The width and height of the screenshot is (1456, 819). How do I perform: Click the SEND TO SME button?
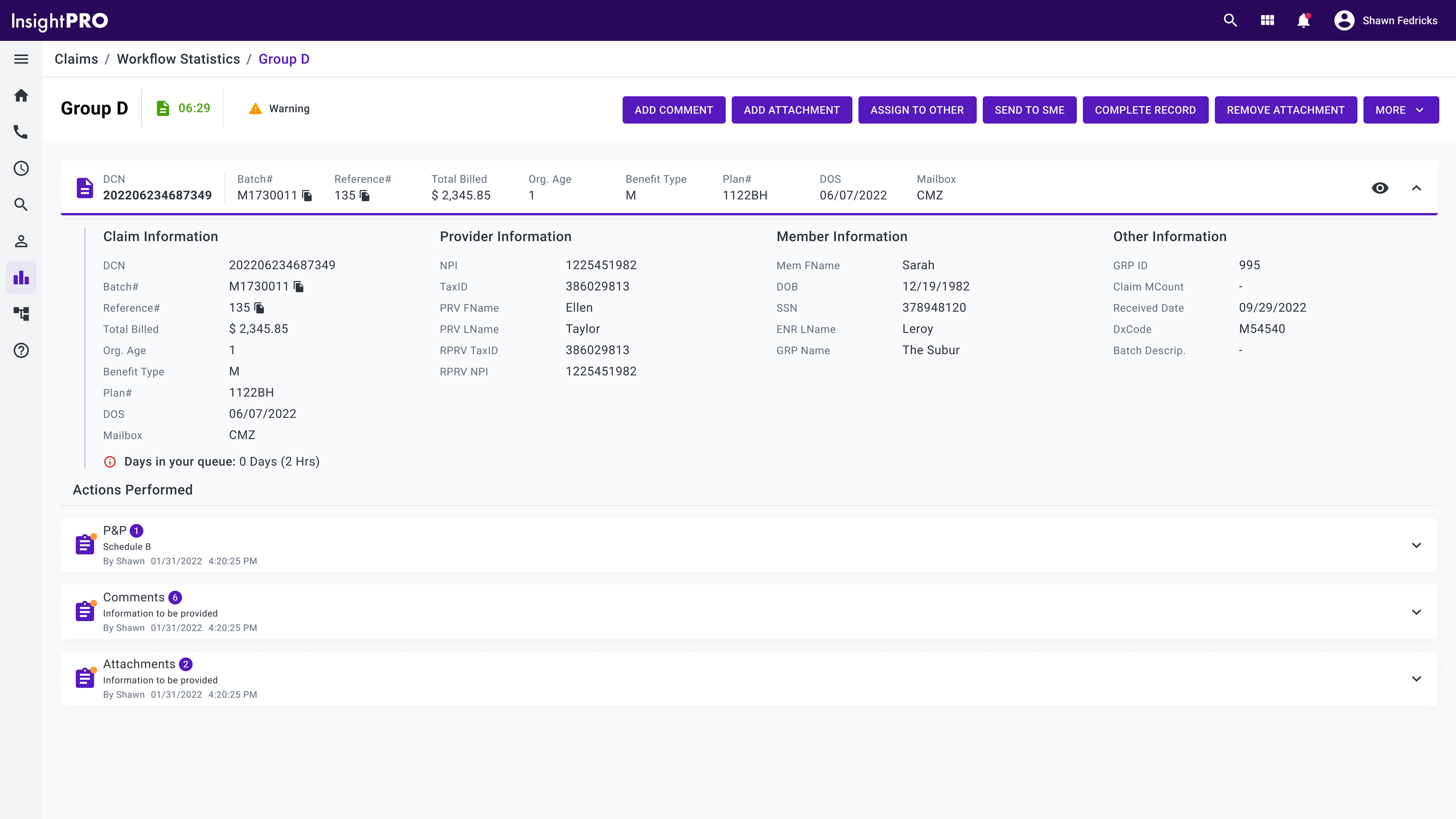tap(1029, 110)
